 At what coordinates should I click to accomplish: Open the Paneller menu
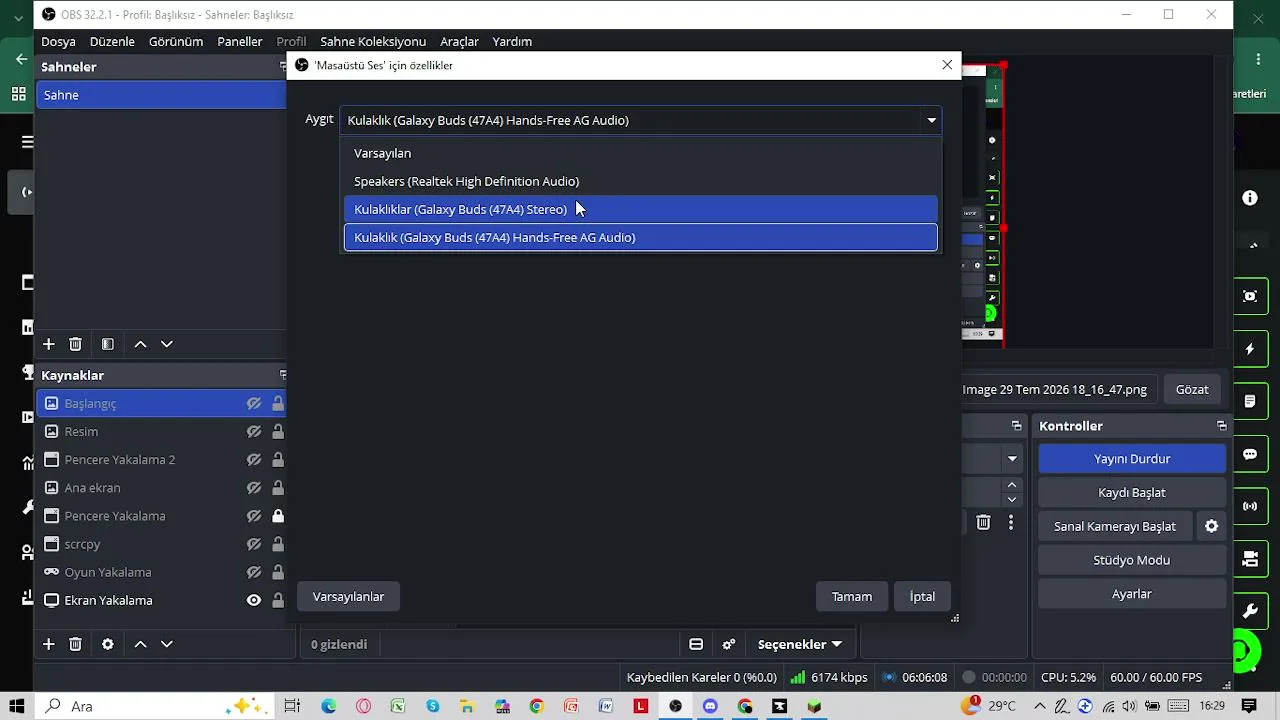point(240,41)
